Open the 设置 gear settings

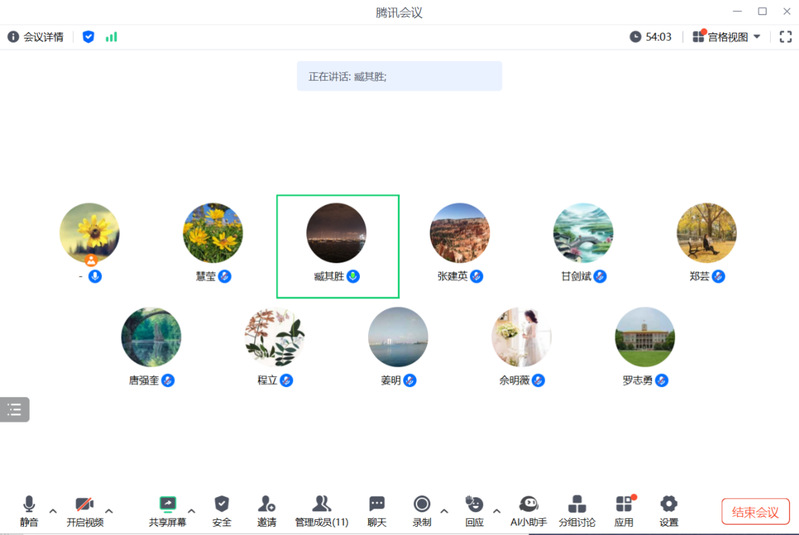[668, 504]
